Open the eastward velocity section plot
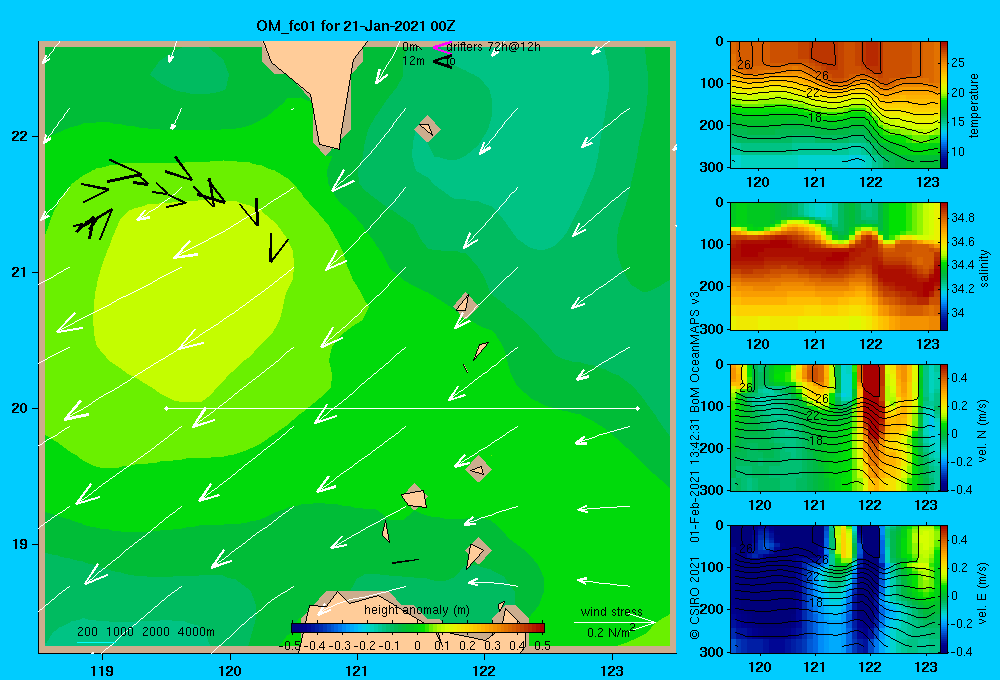 835,589
